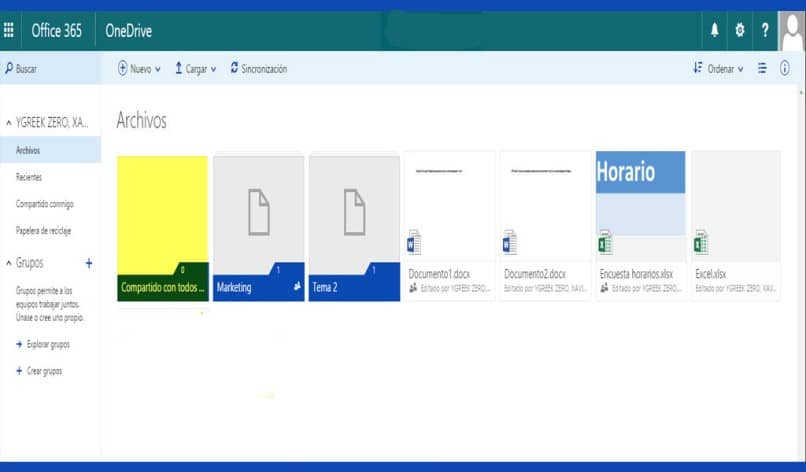Open the Tema 2 folder tile
806x472 pixels.
(354, 228)
